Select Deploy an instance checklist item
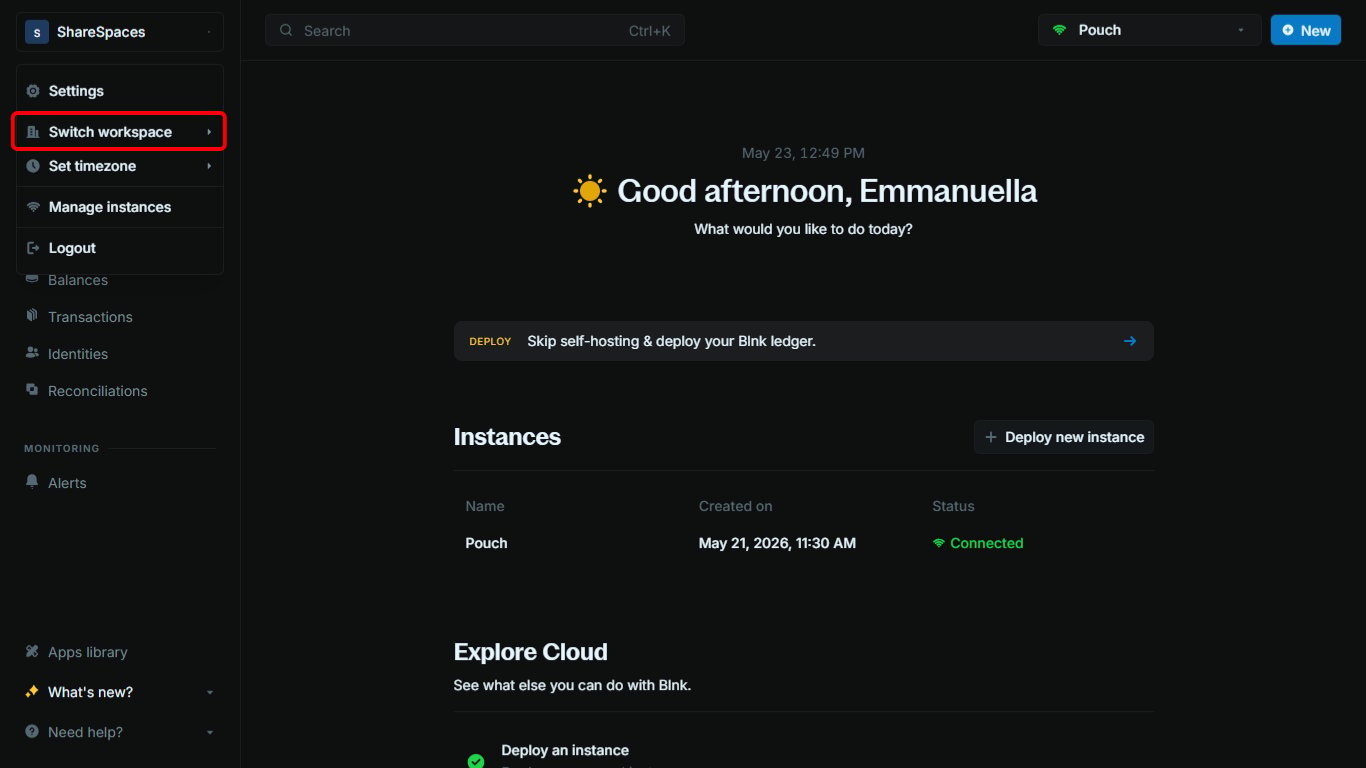Screen dimensions: 1366x768 (565, 750)
